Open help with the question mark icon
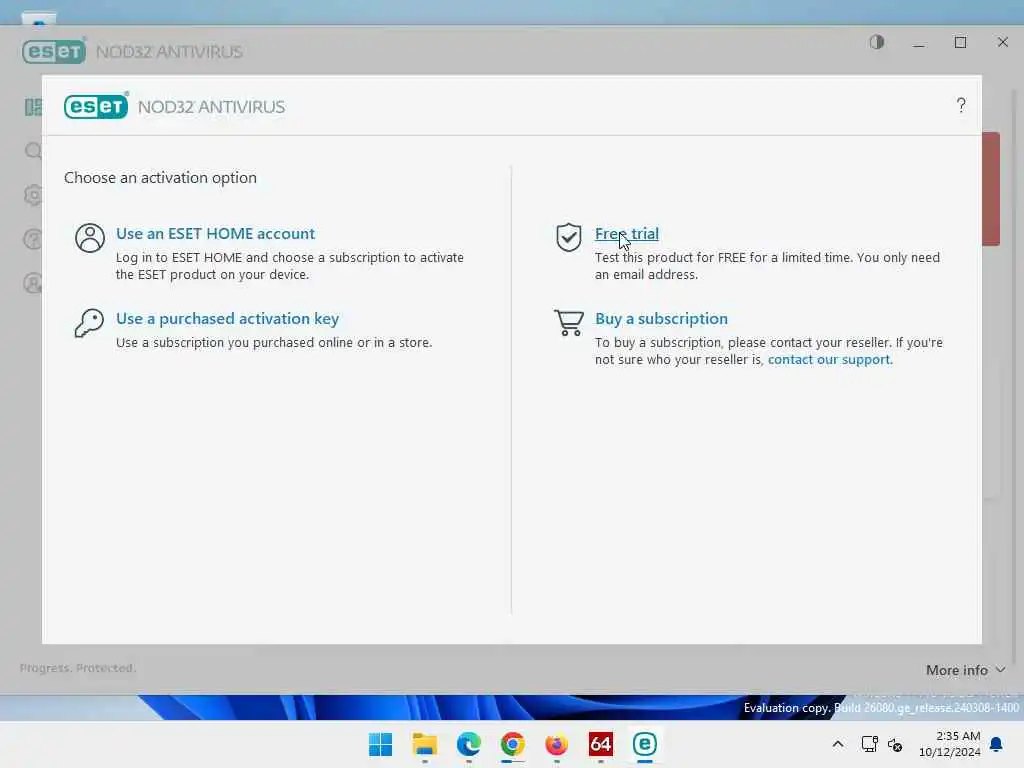Screen dimensions: 1024x768 point(961,105)
